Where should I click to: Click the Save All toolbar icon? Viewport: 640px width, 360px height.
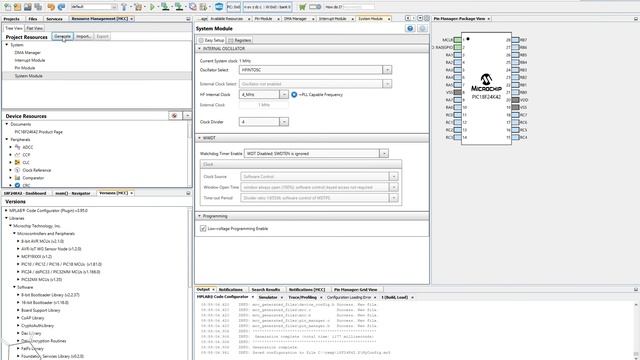tap(38, 7)
